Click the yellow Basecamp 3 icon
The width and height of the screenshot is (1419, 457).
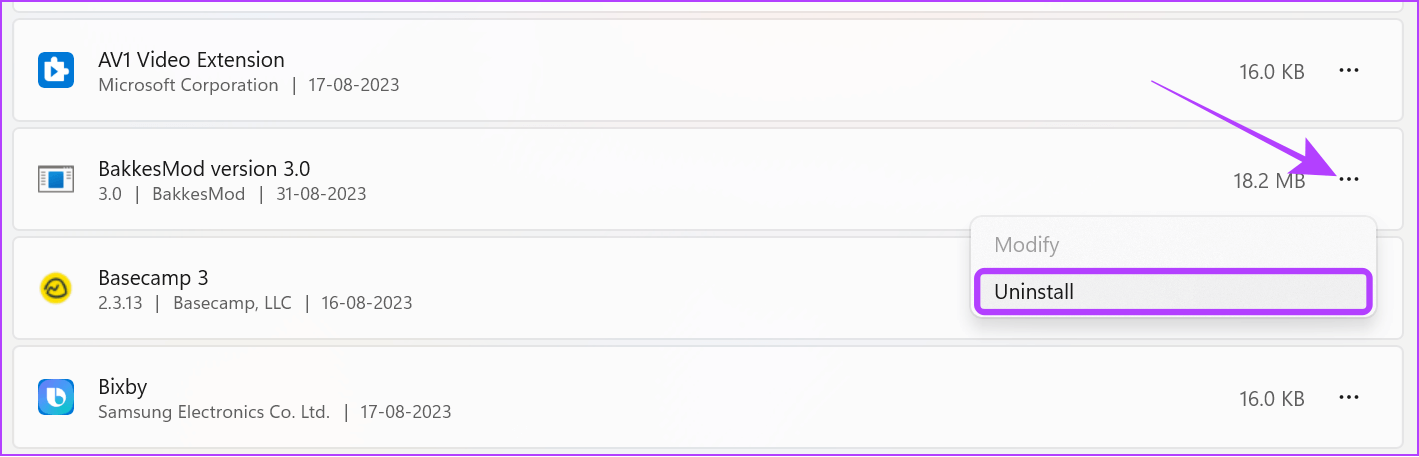point(54,289)
